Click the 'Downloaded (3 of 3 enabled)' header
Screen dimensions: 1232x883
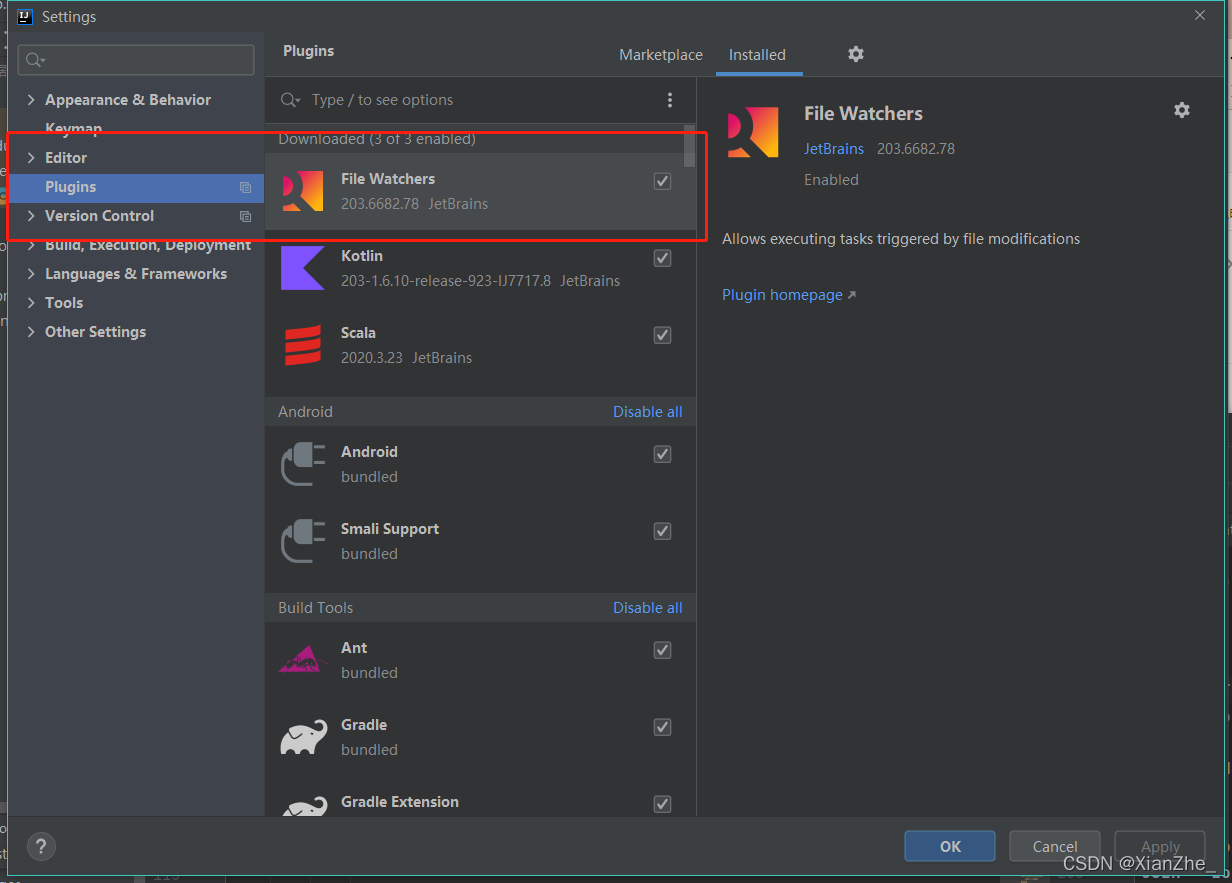tap(377, 139)
